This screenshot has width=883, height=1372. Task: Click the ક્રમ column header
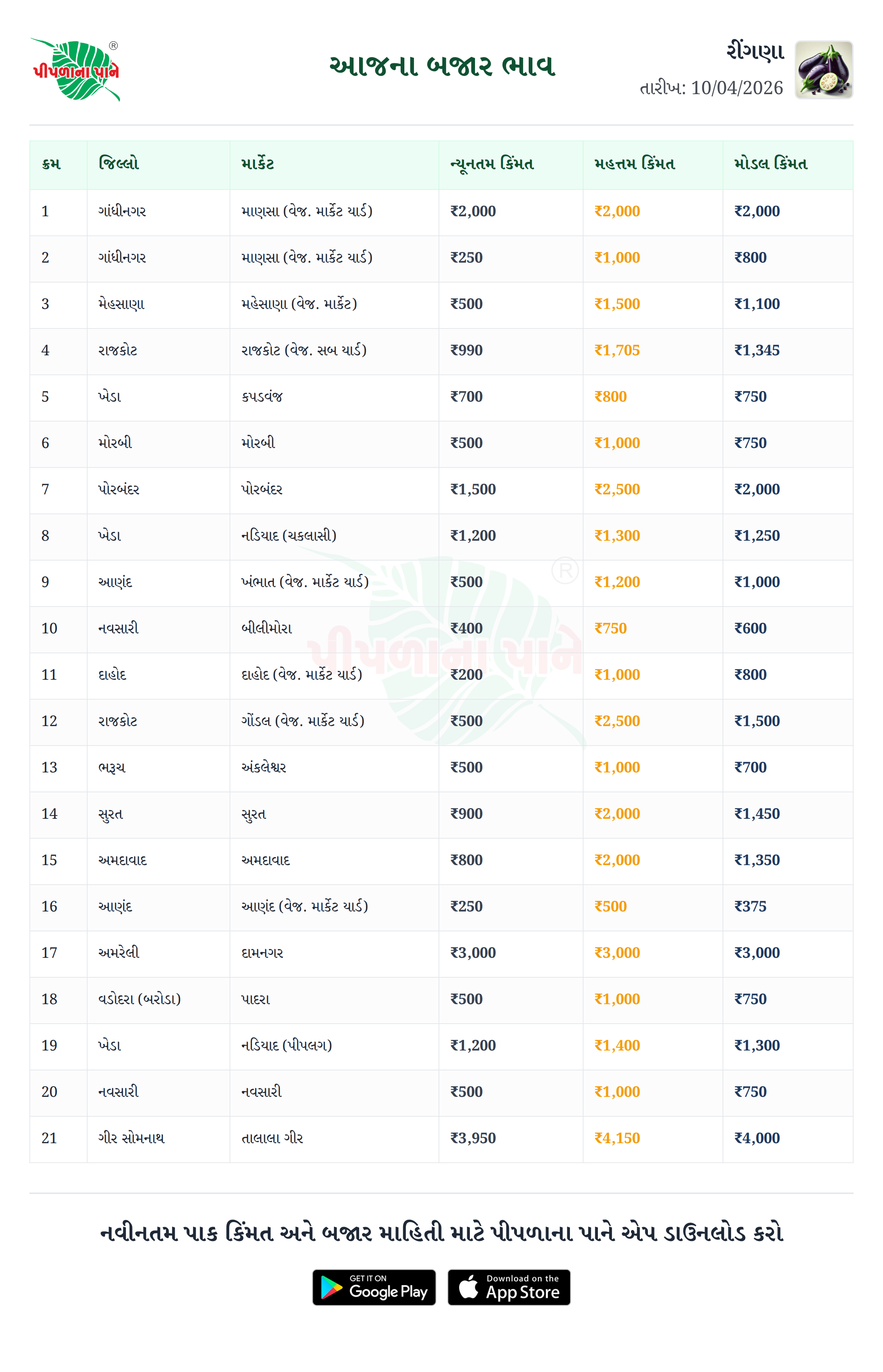pos(51,164)
